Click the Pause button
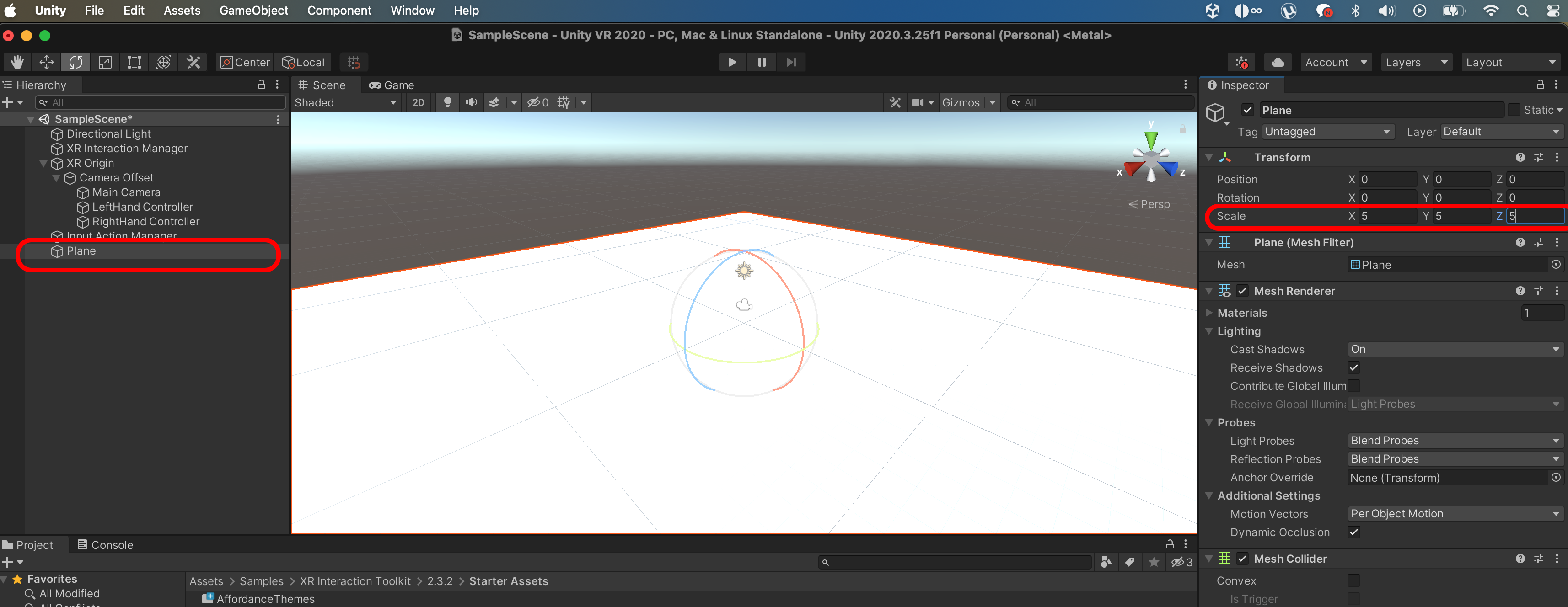This screenshot has width=1568, height=607. coord(762,62)
